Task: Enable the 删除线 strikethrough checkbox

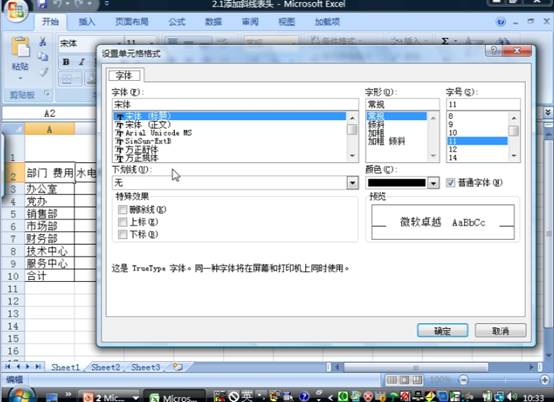Action: (x=123, y=210)
